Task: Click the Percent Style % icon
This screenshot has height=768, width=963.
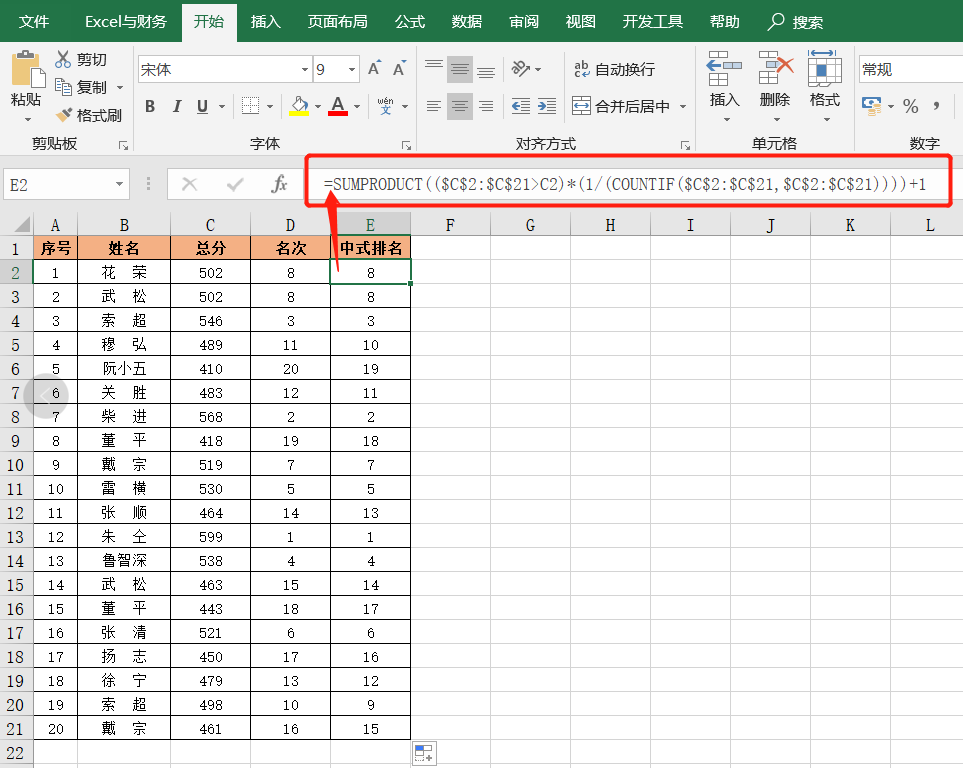Action: (x=910, y=106)
